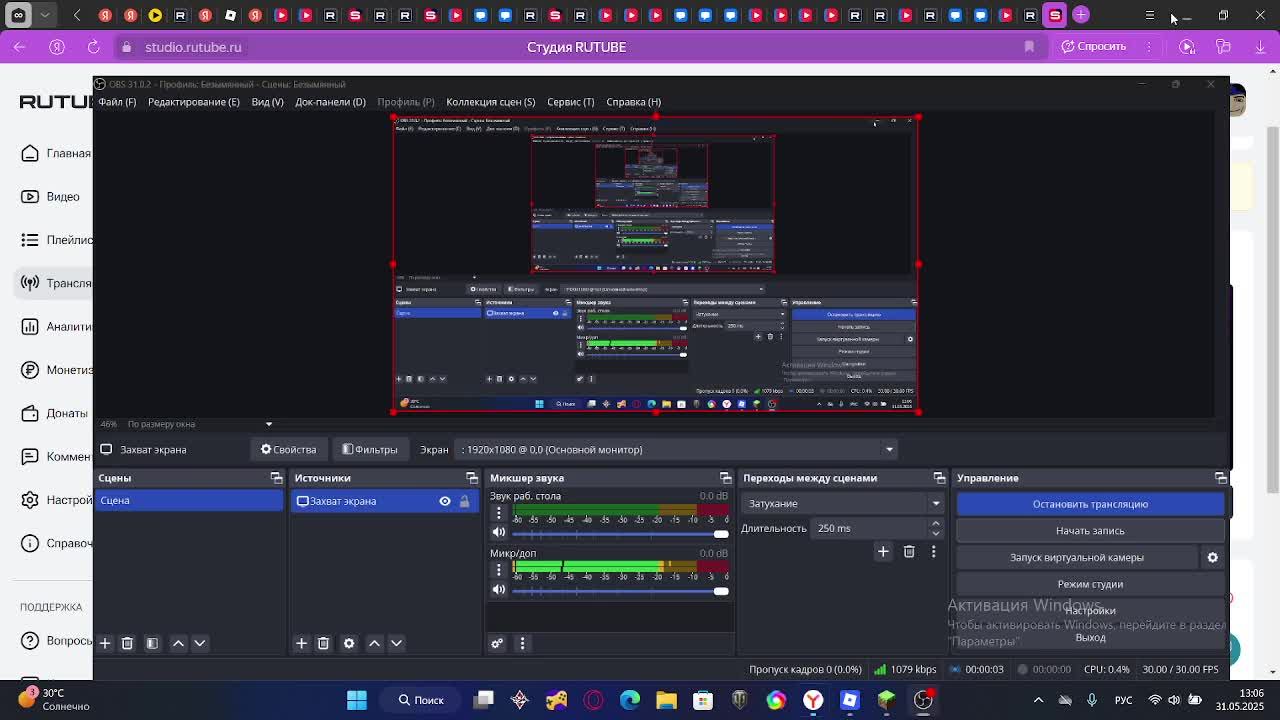1280x720 pixels.
Task: Add a new source in Источники panel
Action: (301, 643)
